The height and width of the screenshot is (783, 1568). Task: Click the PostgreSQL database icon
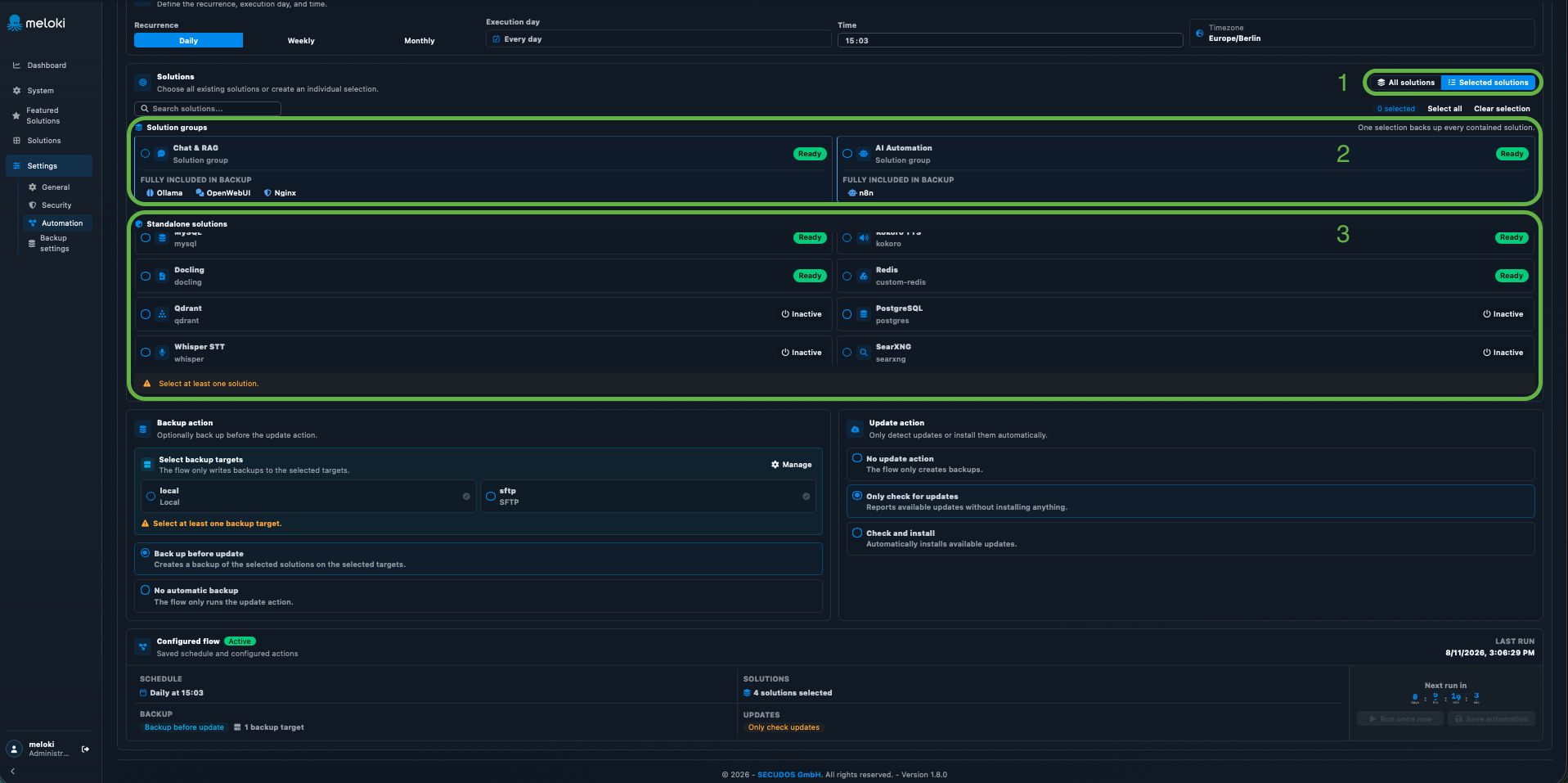coord(864,314)
